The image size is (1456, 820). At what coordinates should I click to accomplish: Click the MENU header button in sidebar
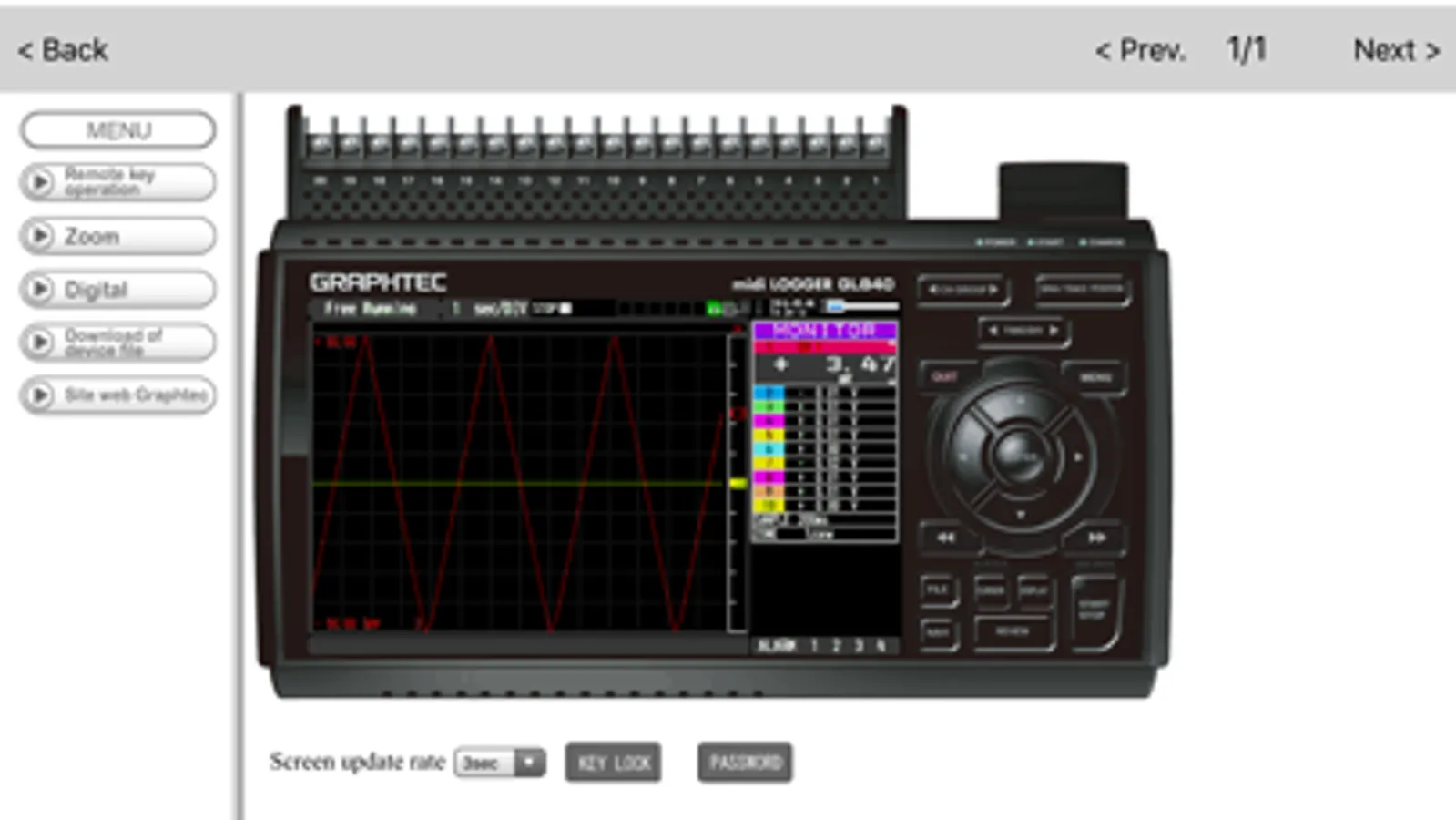[118, 130]
